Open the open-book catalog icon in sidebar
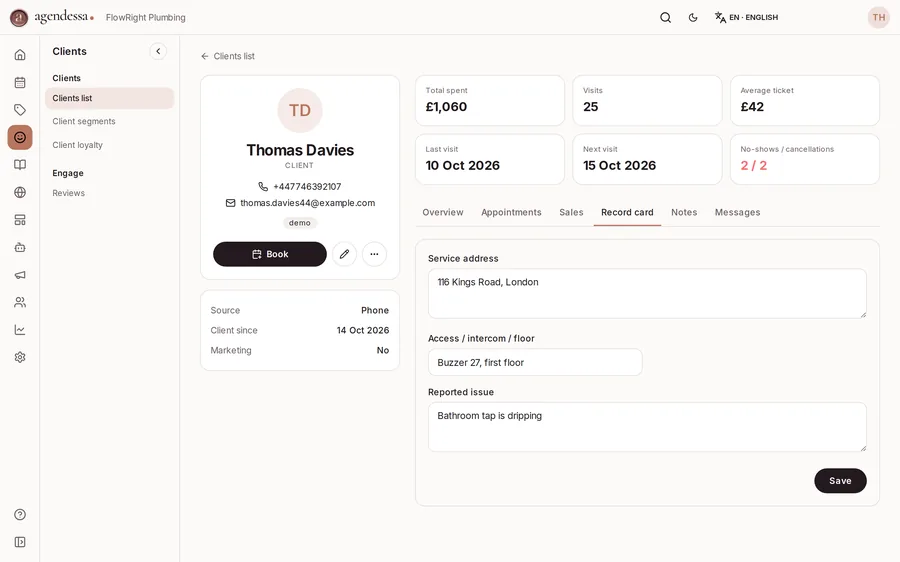 pos(20,165)
